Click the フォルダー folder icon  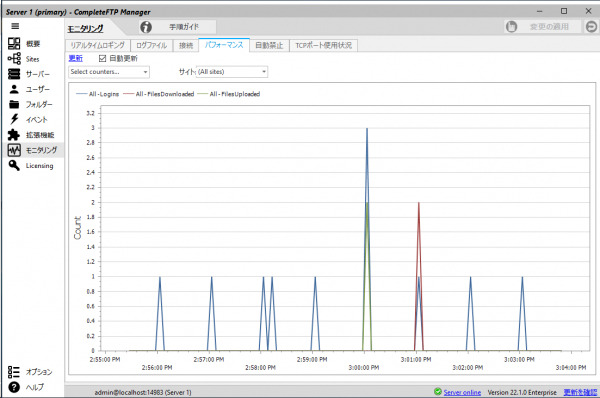[14, 104]
